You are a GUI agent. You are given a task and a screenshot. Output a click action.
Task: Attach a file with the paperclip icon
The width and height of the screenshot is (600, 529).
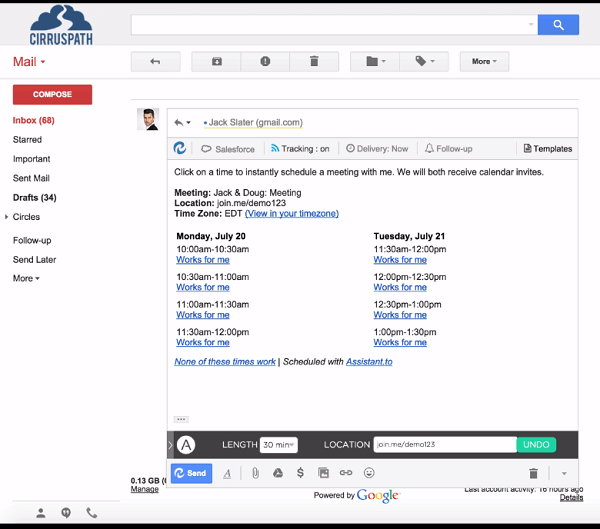[x=255, y=473]
